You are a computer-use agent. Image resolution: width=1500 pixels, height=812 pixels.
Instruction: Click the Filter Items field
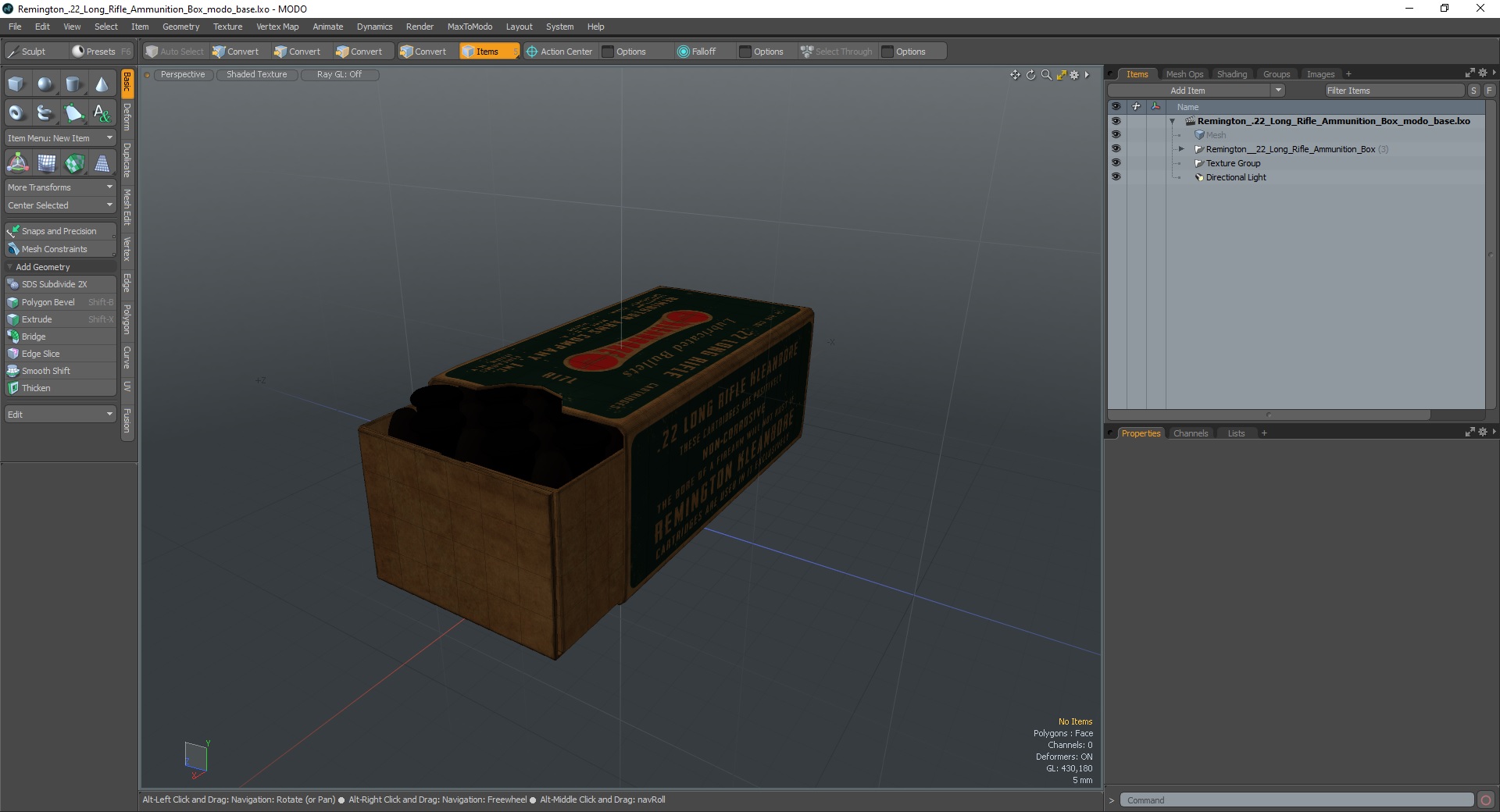[x=1394, y=91]
